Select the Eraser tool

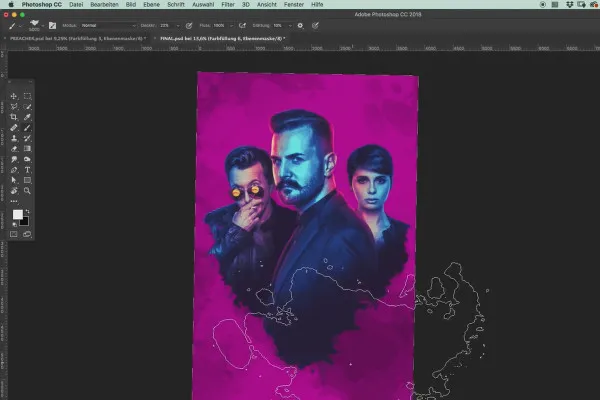(14, 149)
